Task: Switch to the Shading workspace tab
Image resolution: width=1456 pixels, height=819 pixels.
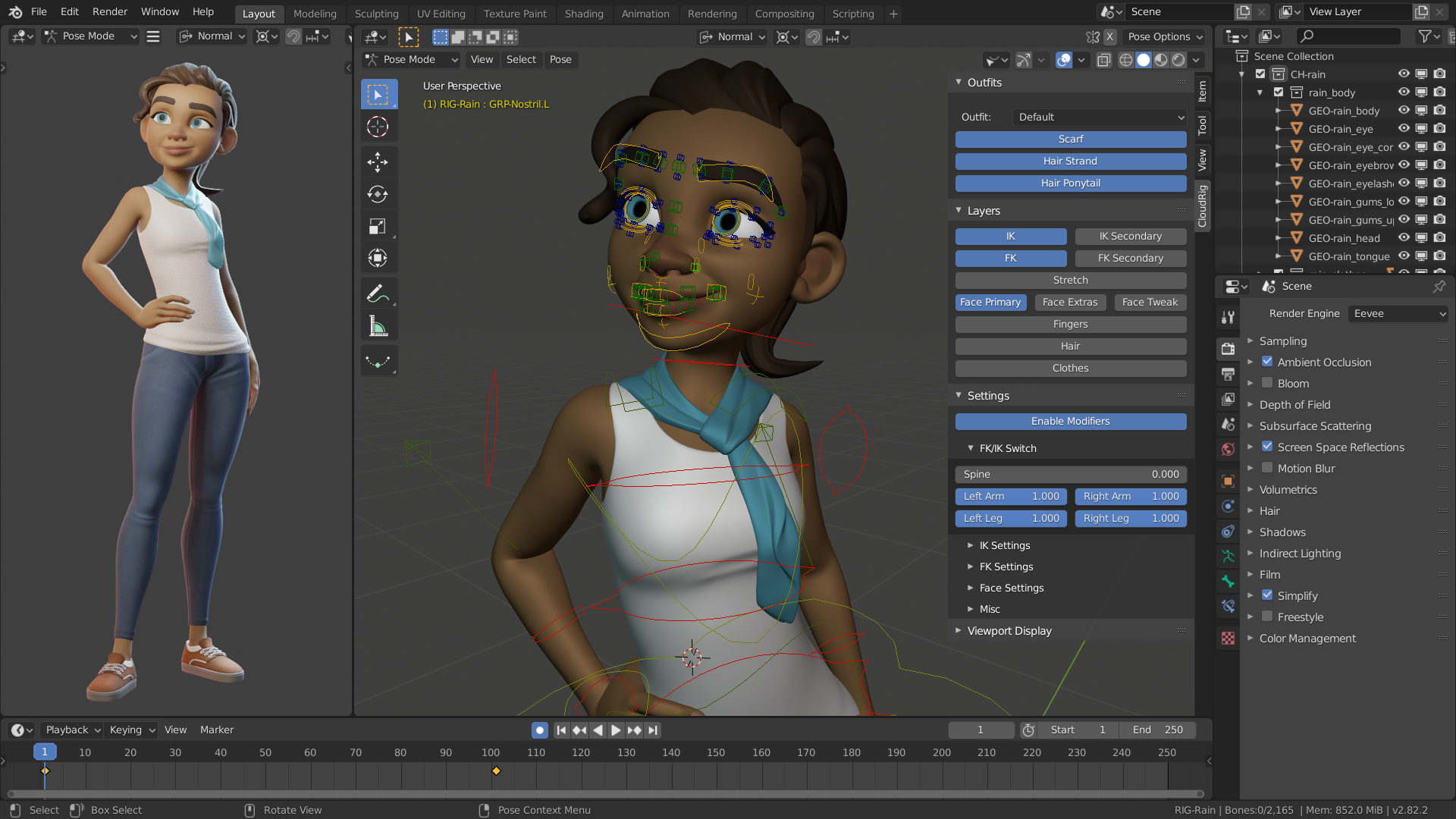Action: pyautogui.click(x=584, y=14)
